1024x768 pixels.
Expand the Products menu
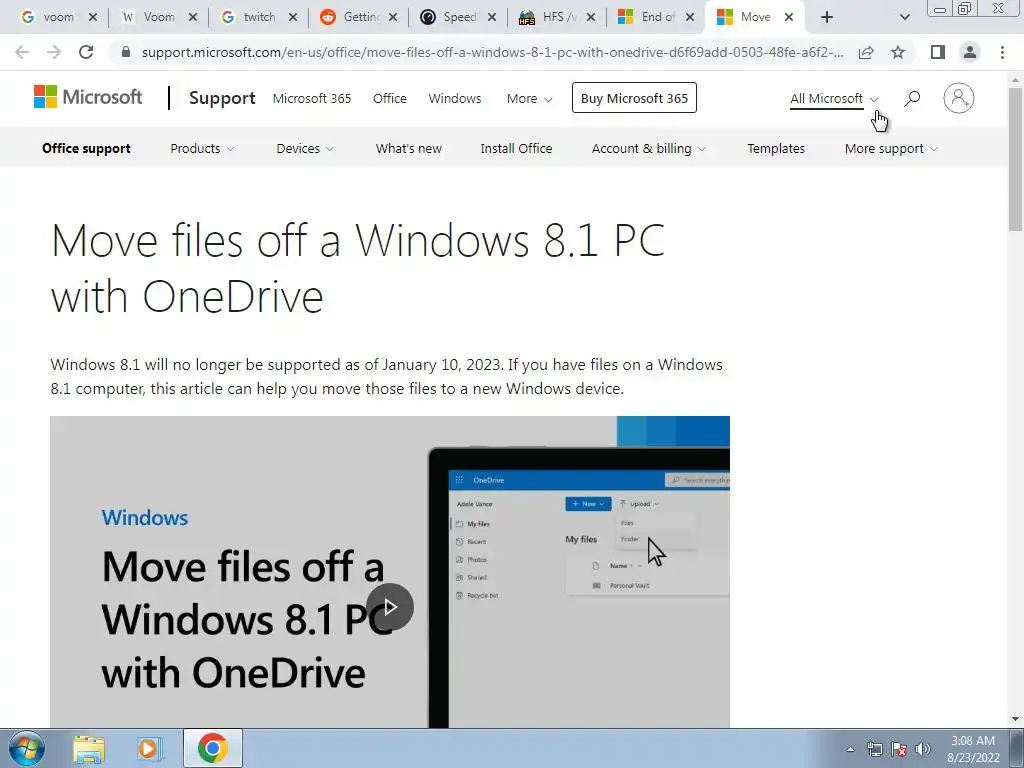click(202, 148)
